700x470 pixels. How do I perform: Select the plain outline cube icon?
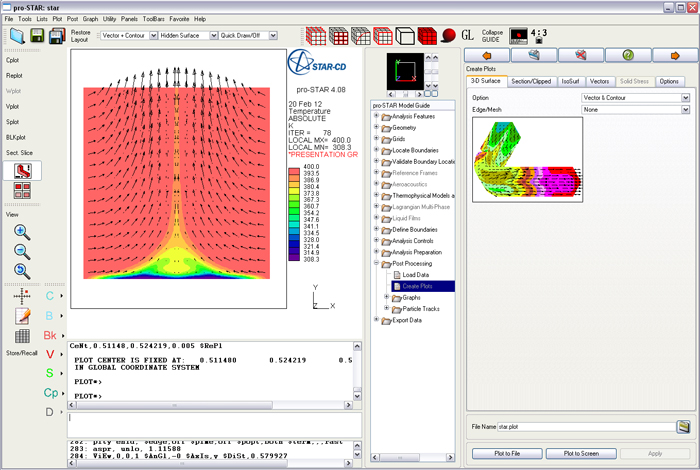tap(405, 36)
